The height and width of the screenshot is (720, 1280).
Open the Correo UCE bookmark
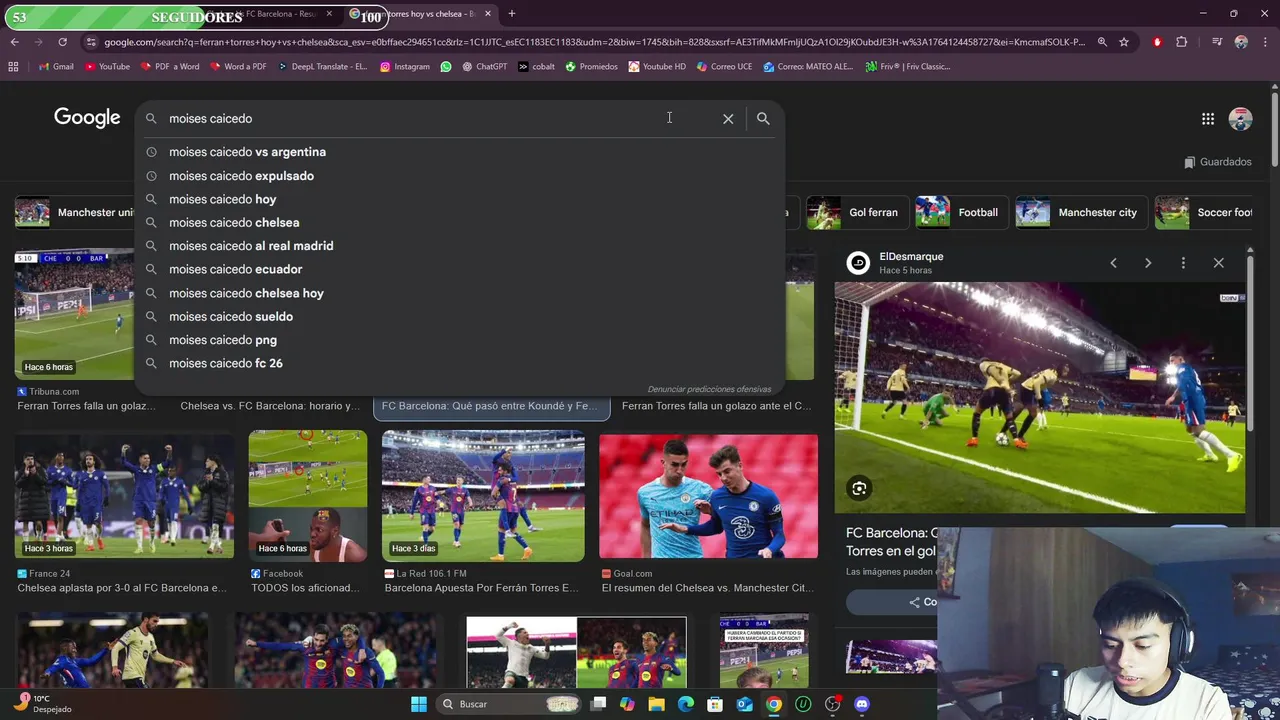tap(724, 67)
